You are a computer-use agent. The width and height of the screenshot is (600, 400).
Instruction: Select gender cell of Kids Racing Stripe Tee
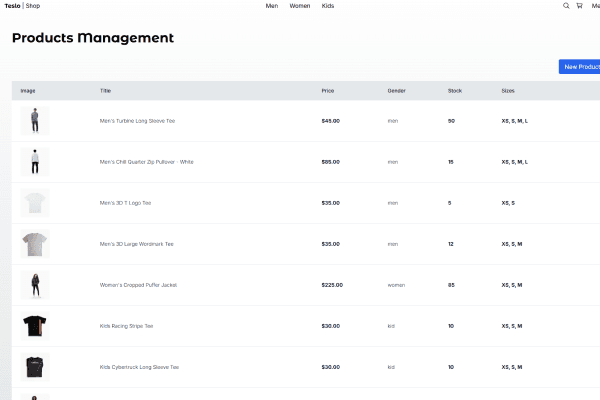coord(391,326)
